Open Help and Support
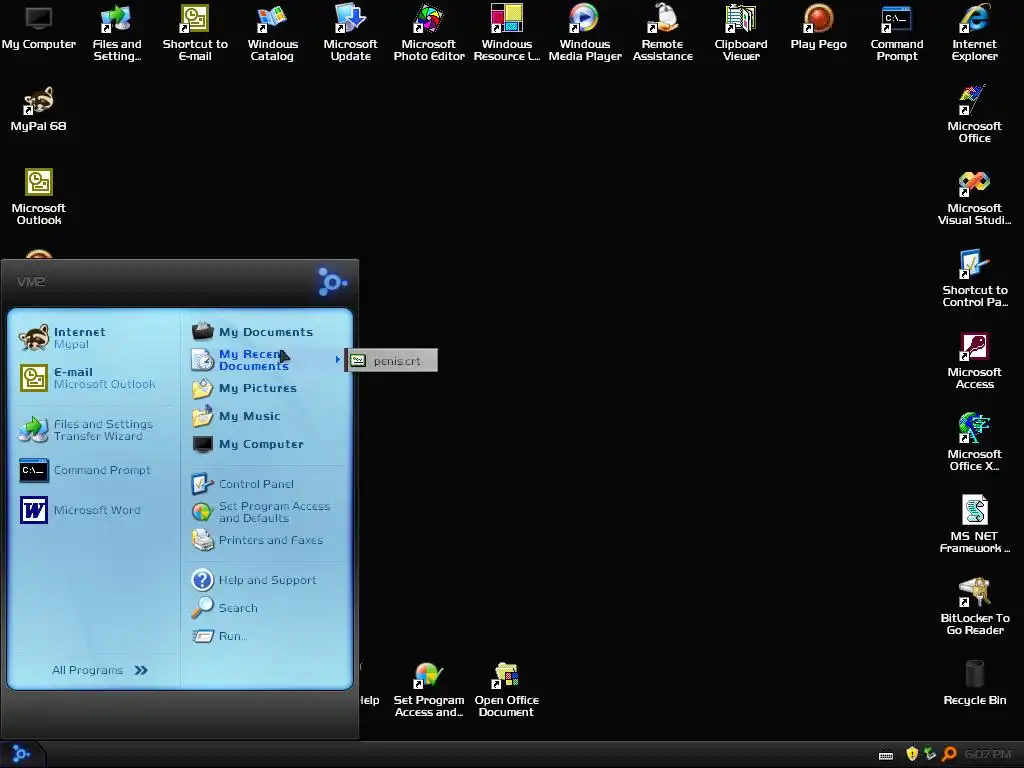The width and height of the screenshot is (1024, 768). pos(266,580)
